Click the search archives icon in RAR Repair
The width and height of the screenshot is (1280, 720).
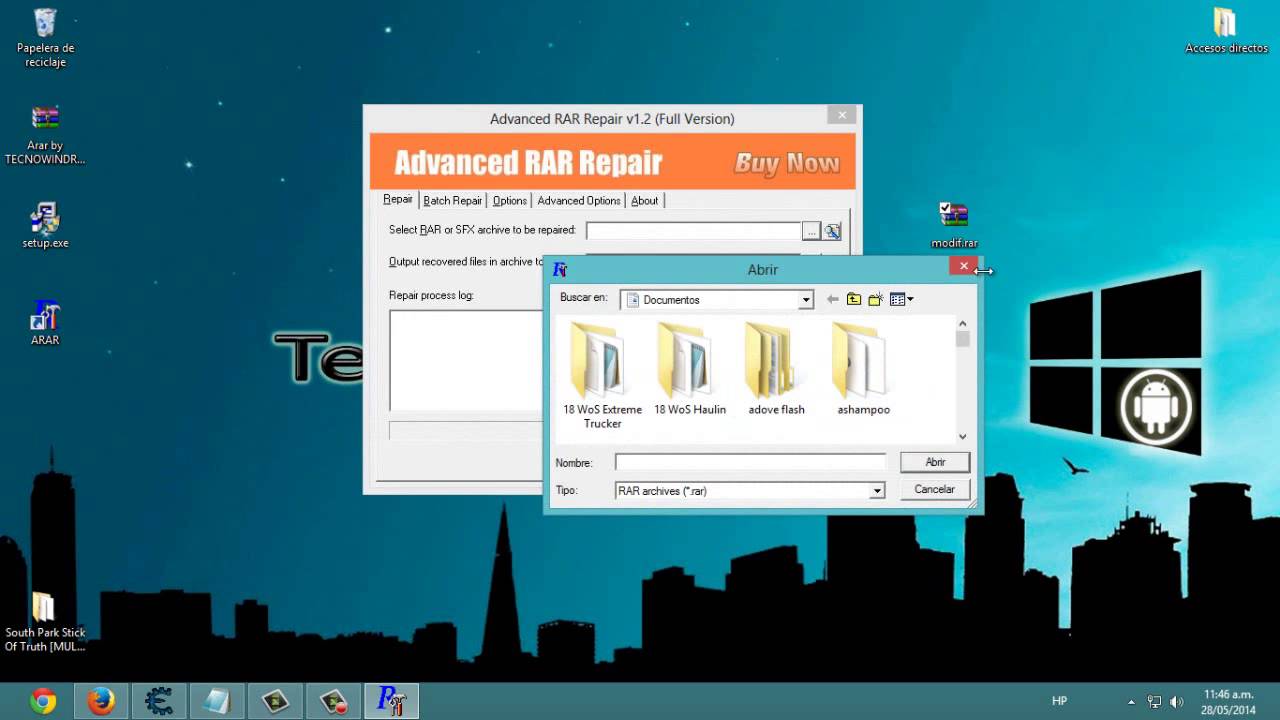(x=832, y=231)
